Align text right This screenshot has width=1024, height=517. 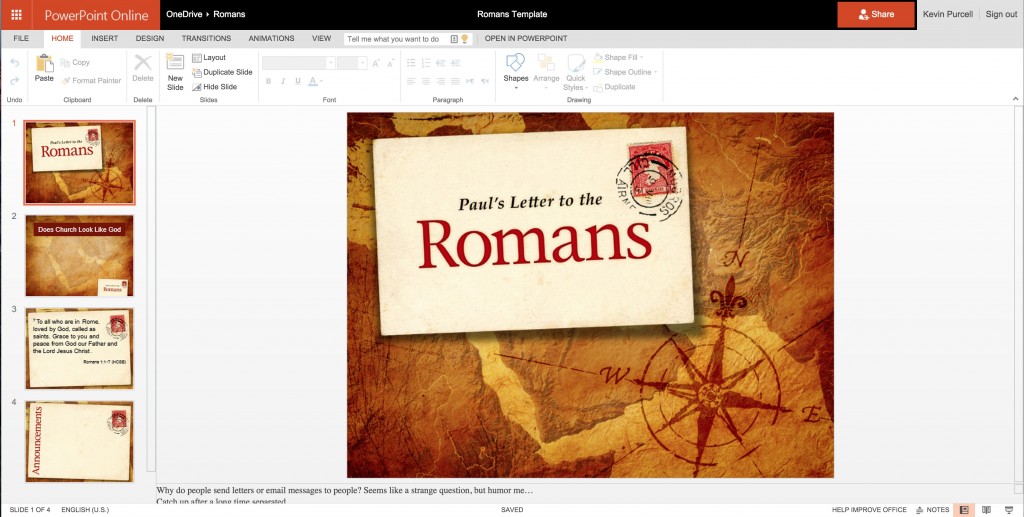point(441,81)
